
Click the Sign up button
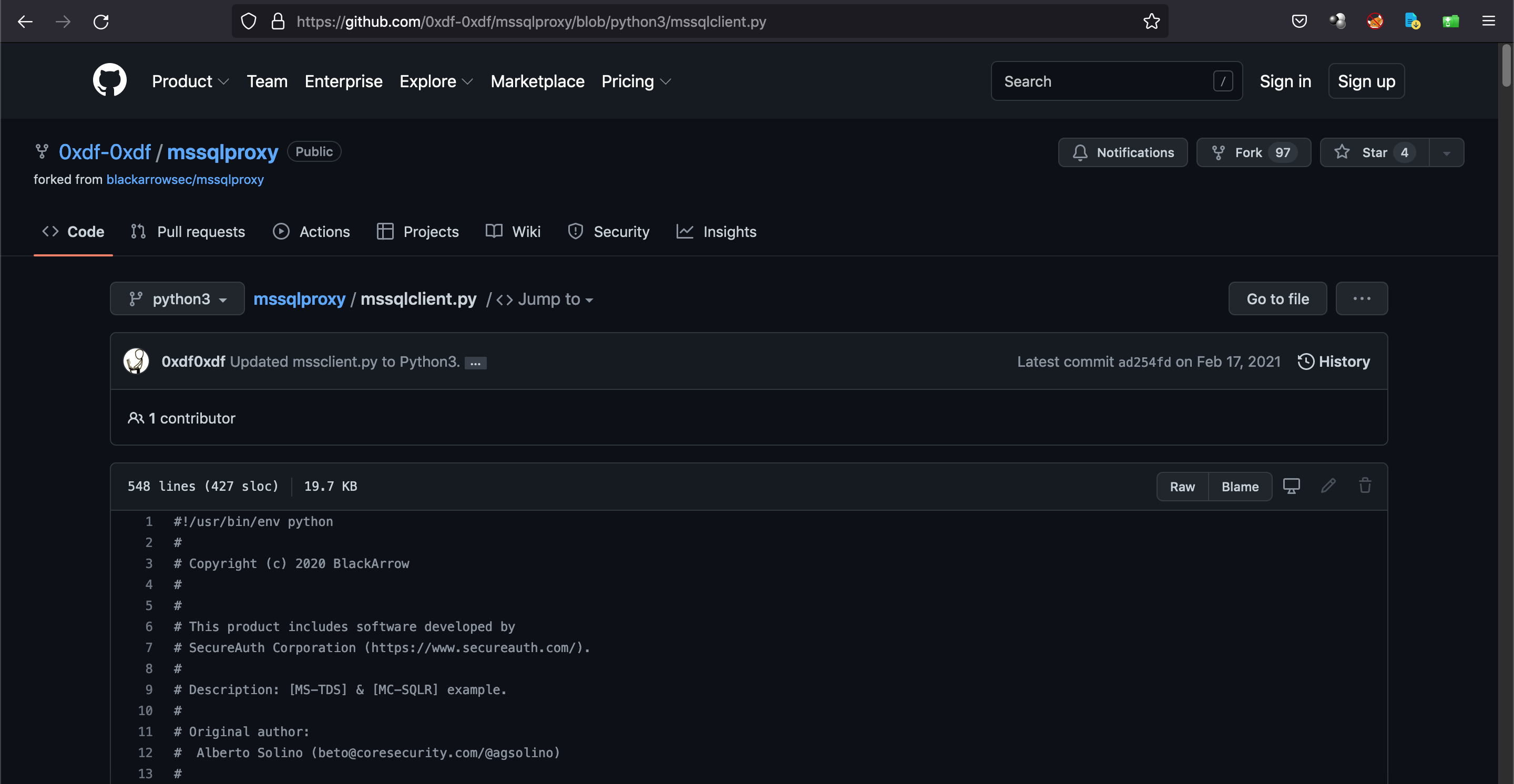(1366, 81)
